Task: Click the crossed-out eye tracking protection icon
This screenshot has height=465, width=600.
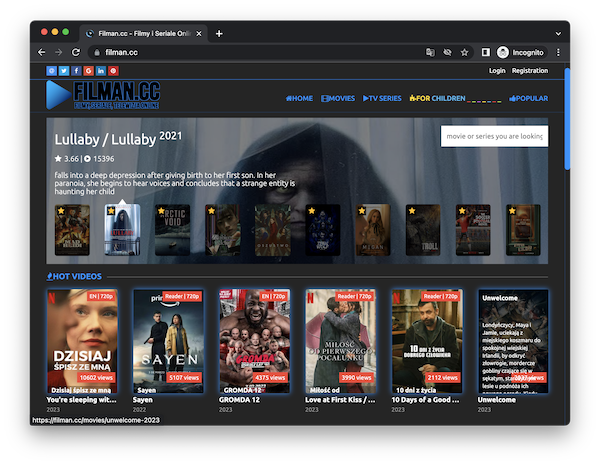Action: pyautogui.click(x=447, y=52)
